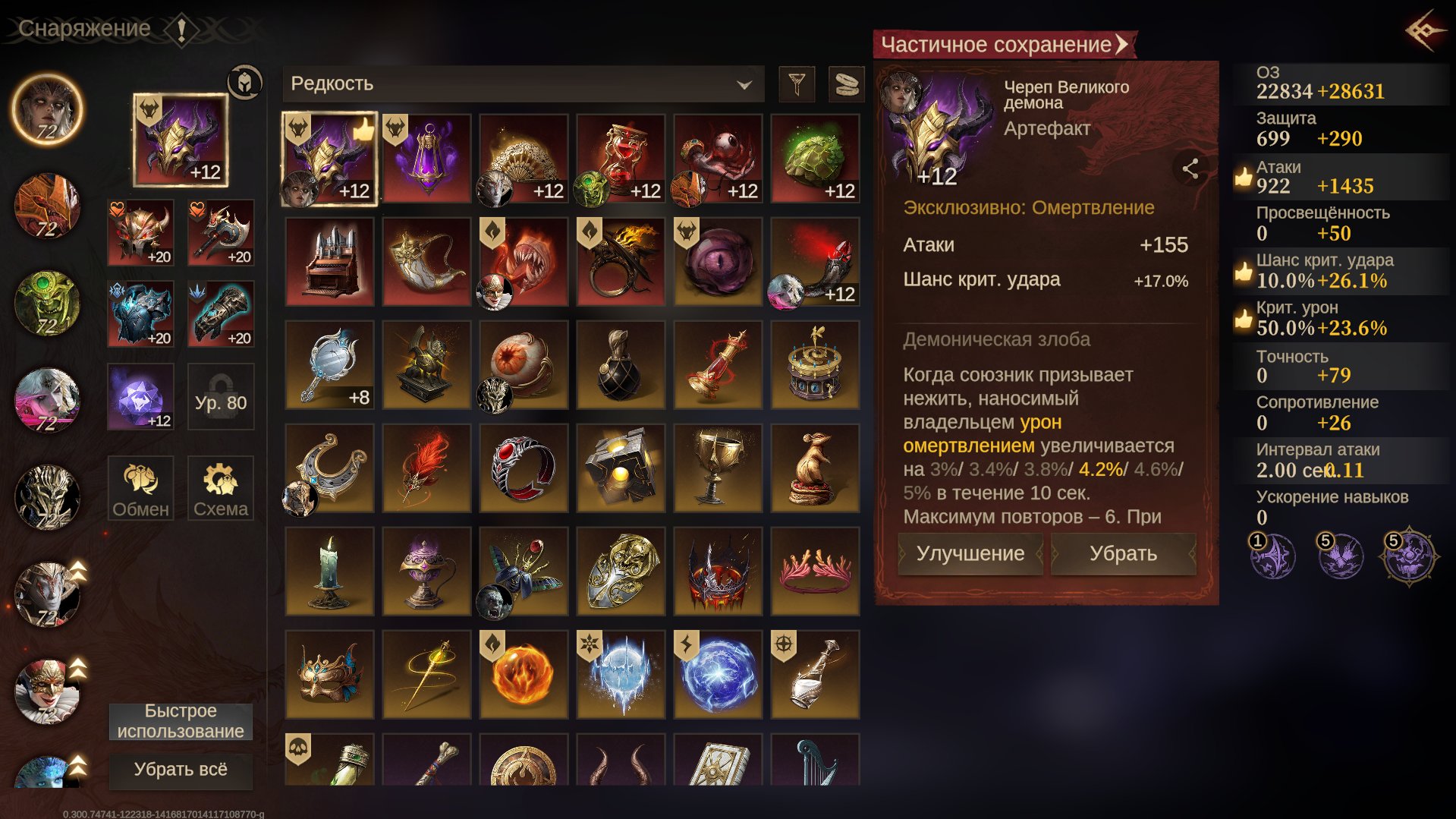Share the artifact via share icon

(1190, 169)
